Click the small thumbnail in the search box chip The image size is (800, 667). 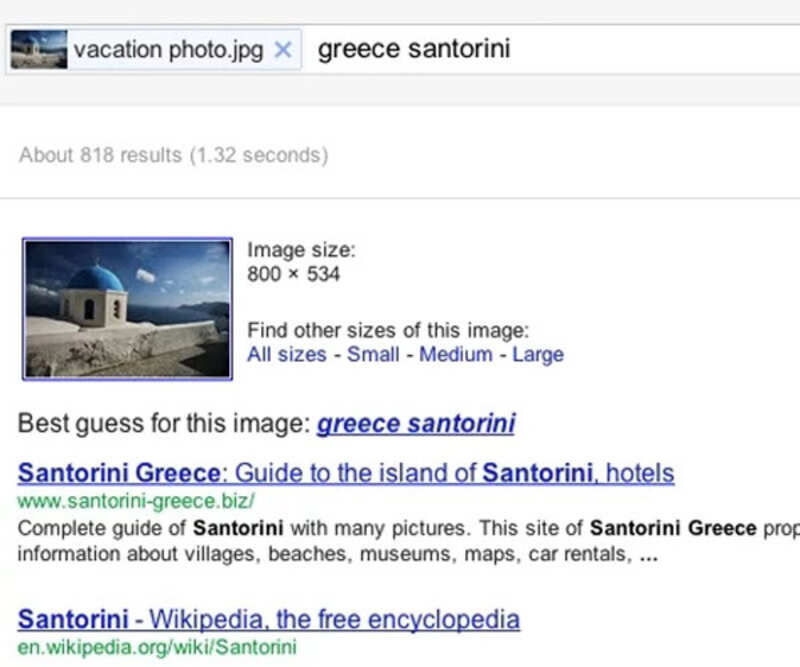pos(39,49)
